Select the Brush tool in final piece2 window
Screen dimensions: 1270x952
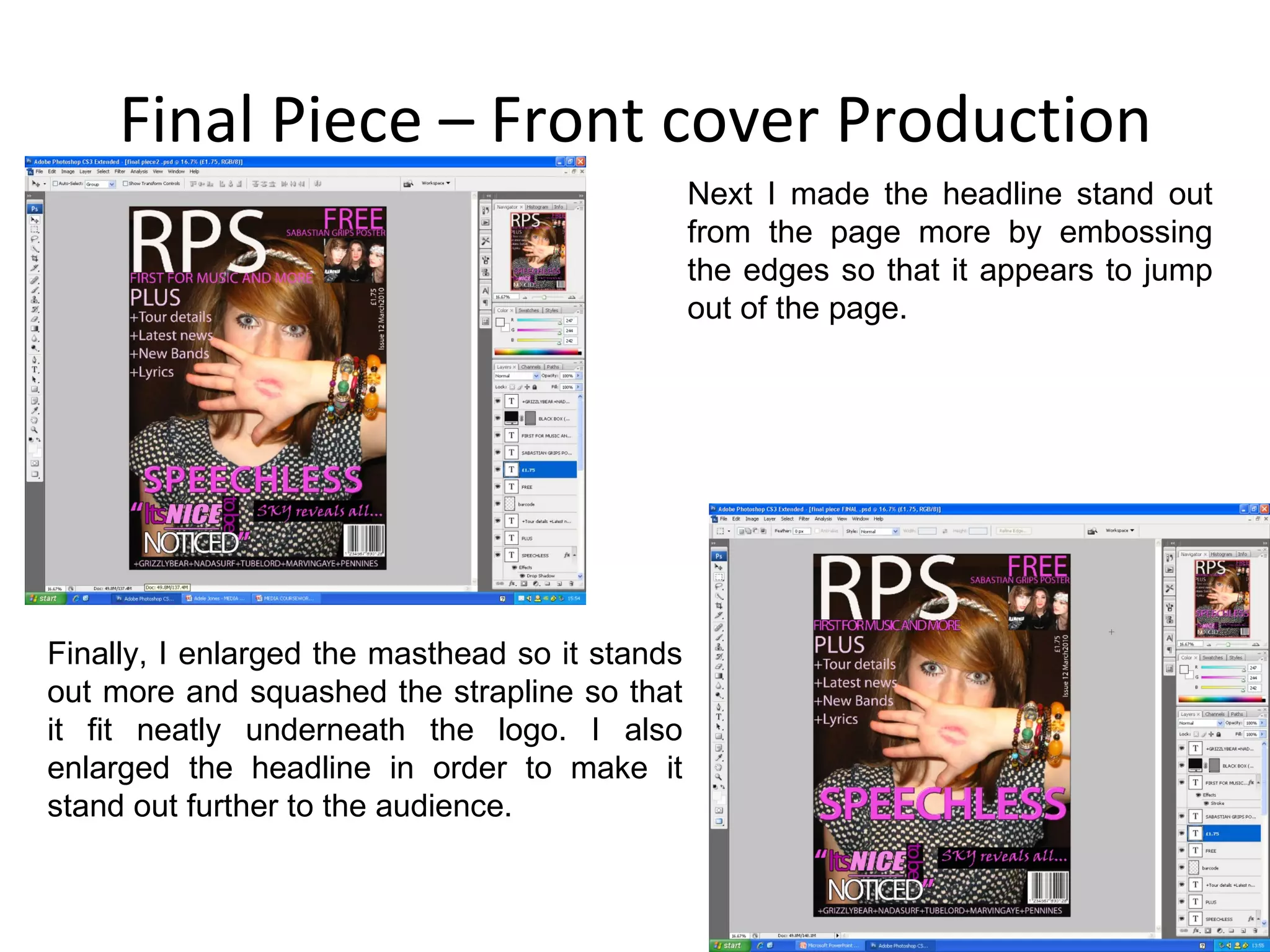click(x=35, y=289)
